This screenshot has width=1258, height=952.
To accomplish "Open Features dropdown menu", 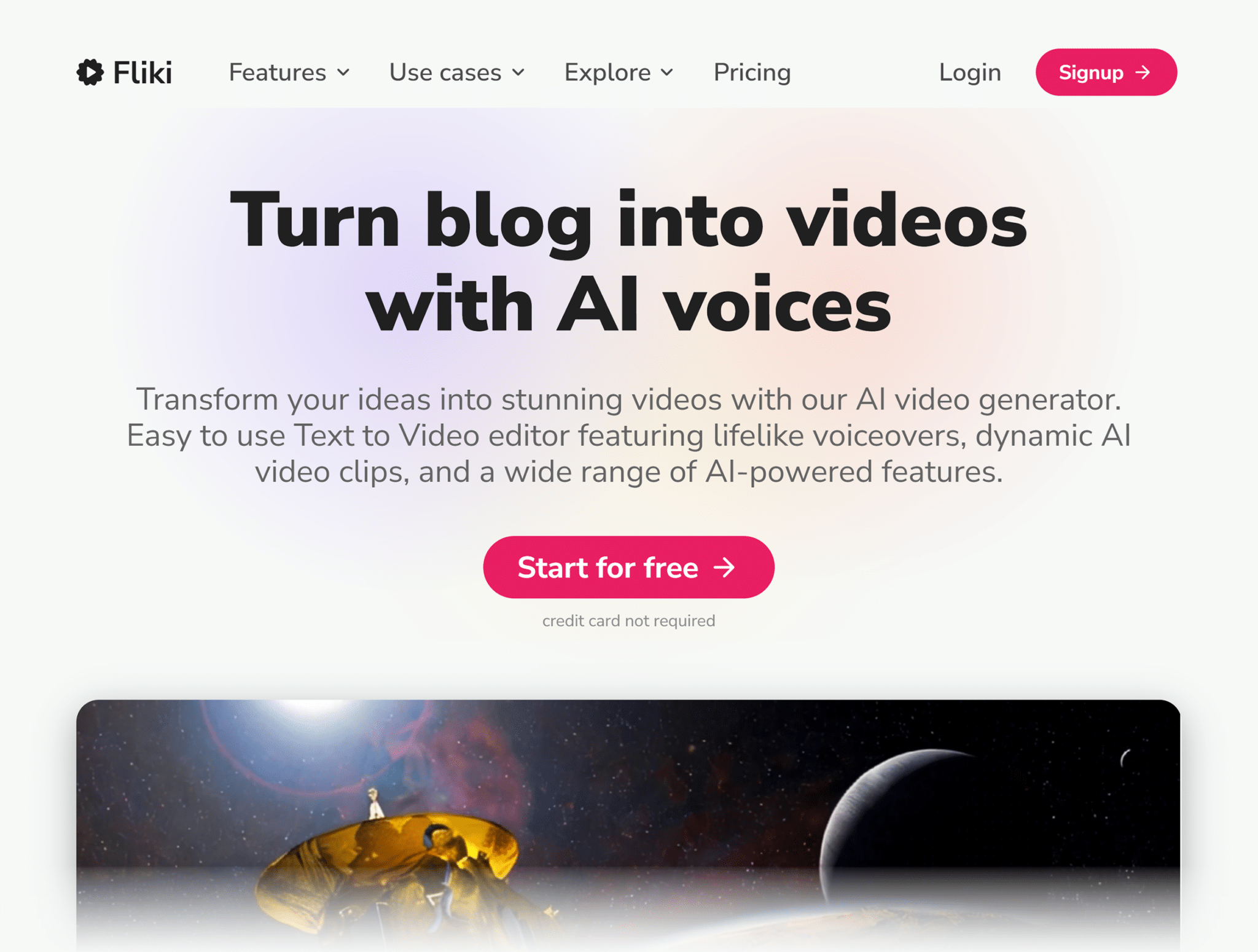I will pos(288,72).
